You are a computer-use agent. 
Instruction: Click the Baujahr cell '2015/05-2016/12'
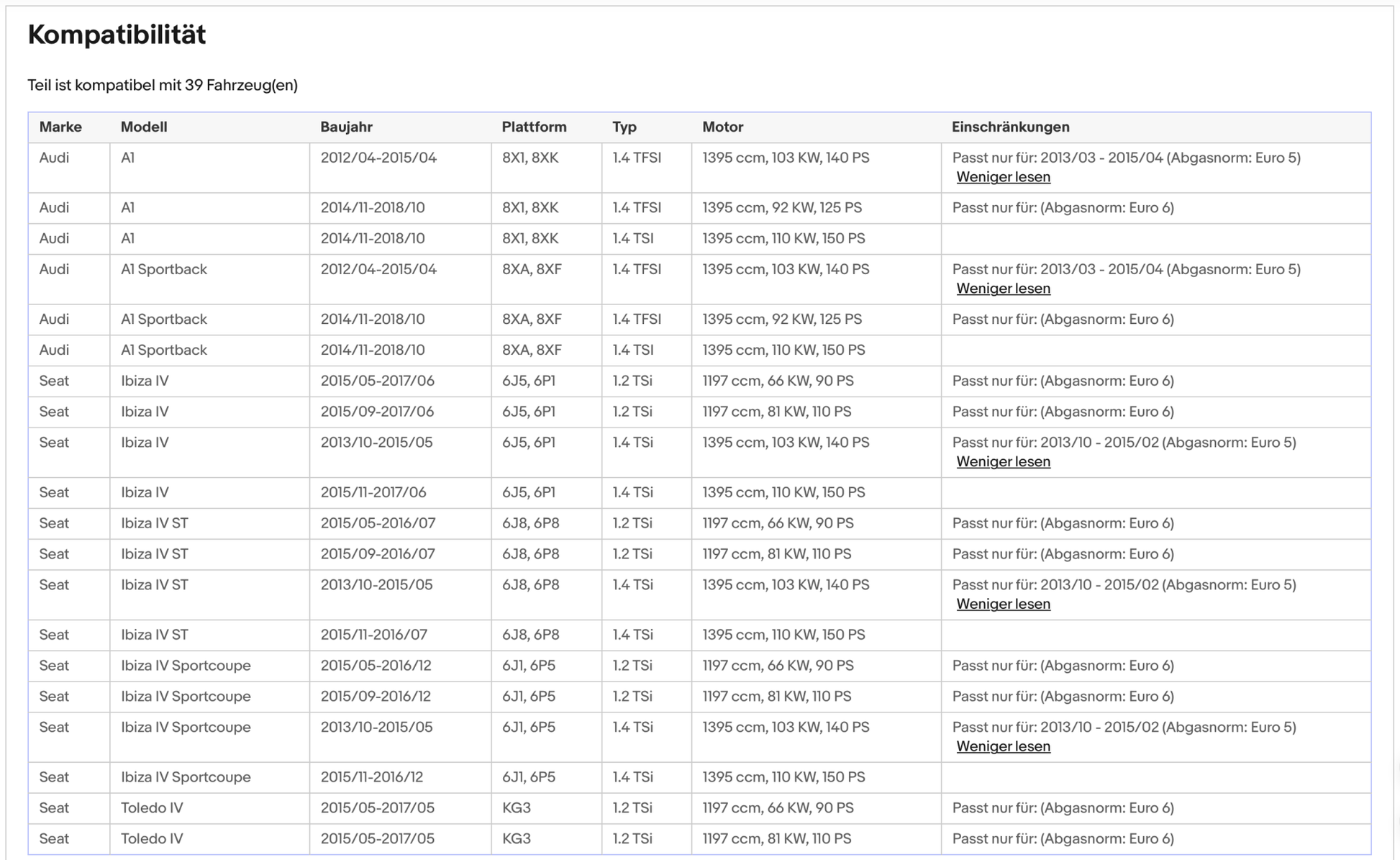(x=376, y=666)
